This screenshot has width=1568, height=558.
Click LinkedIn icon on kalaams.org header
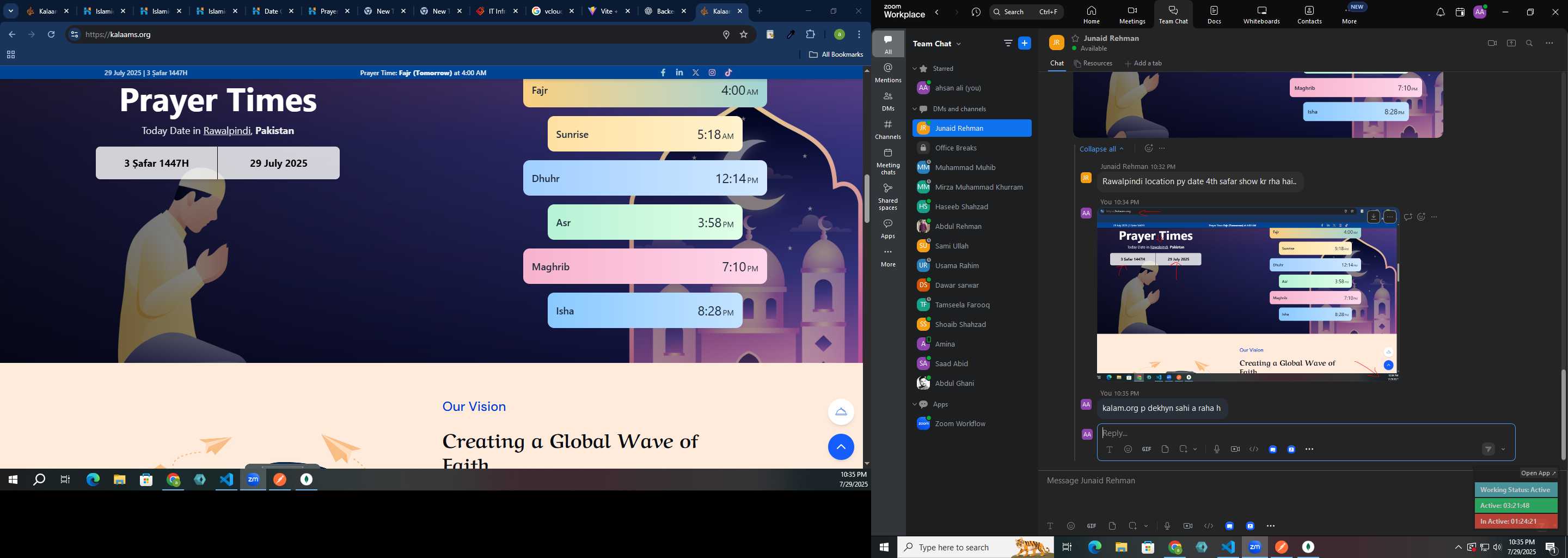pyautogui.click(x=679, y=72)
